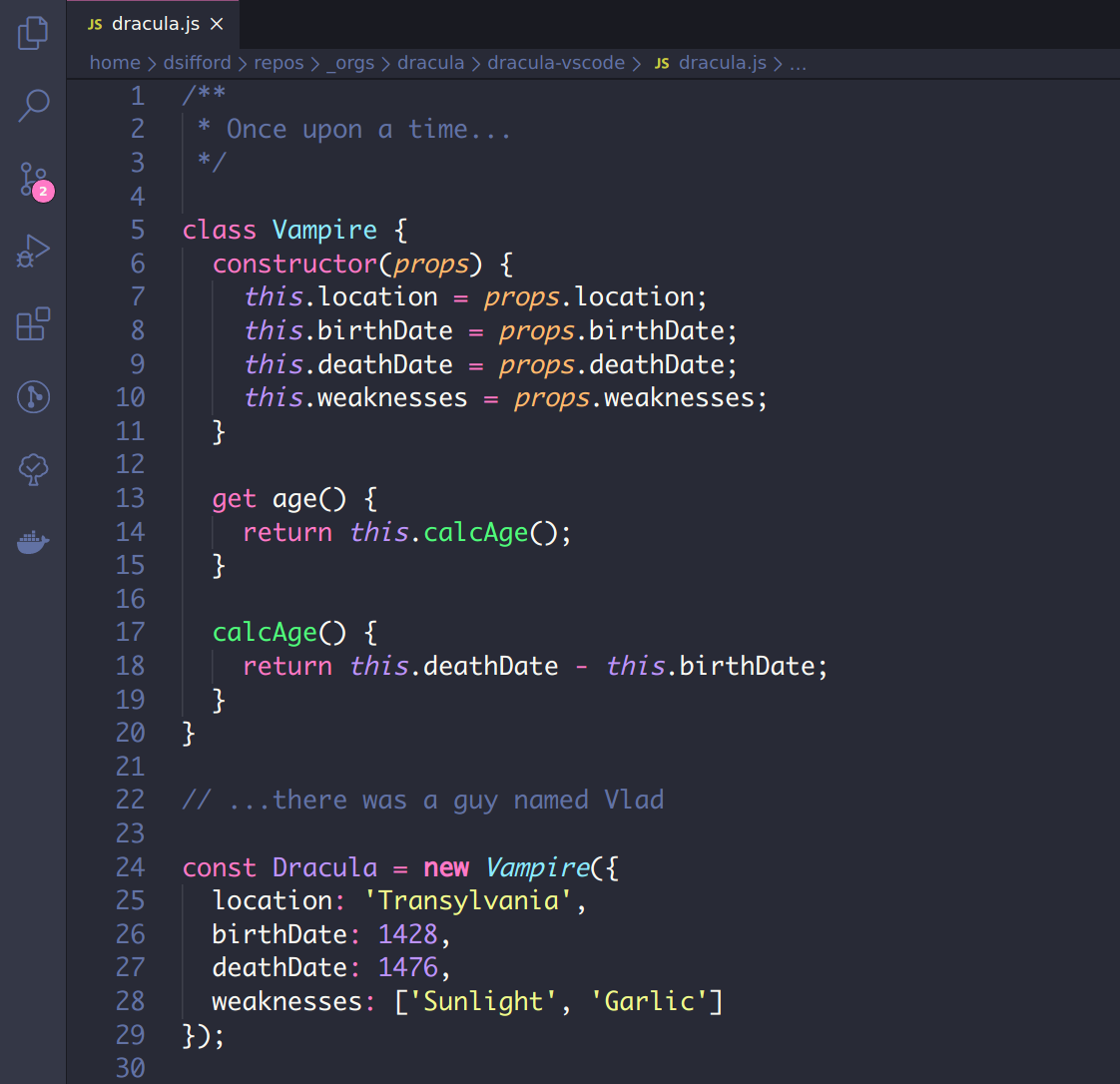
Task: Open the Git history view icon
Action: coord(33,397)
